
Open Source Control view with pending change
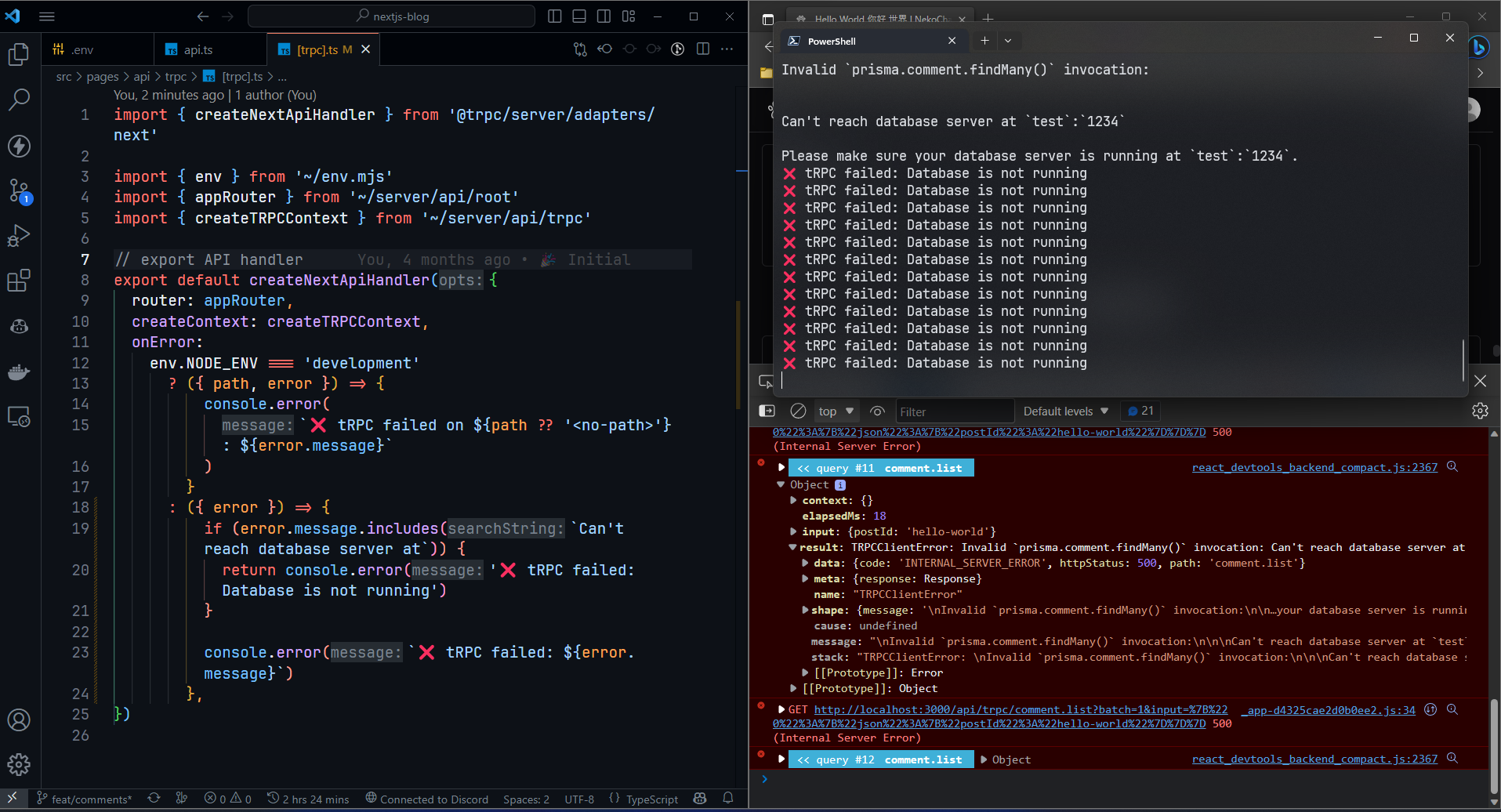click(19, 190)
